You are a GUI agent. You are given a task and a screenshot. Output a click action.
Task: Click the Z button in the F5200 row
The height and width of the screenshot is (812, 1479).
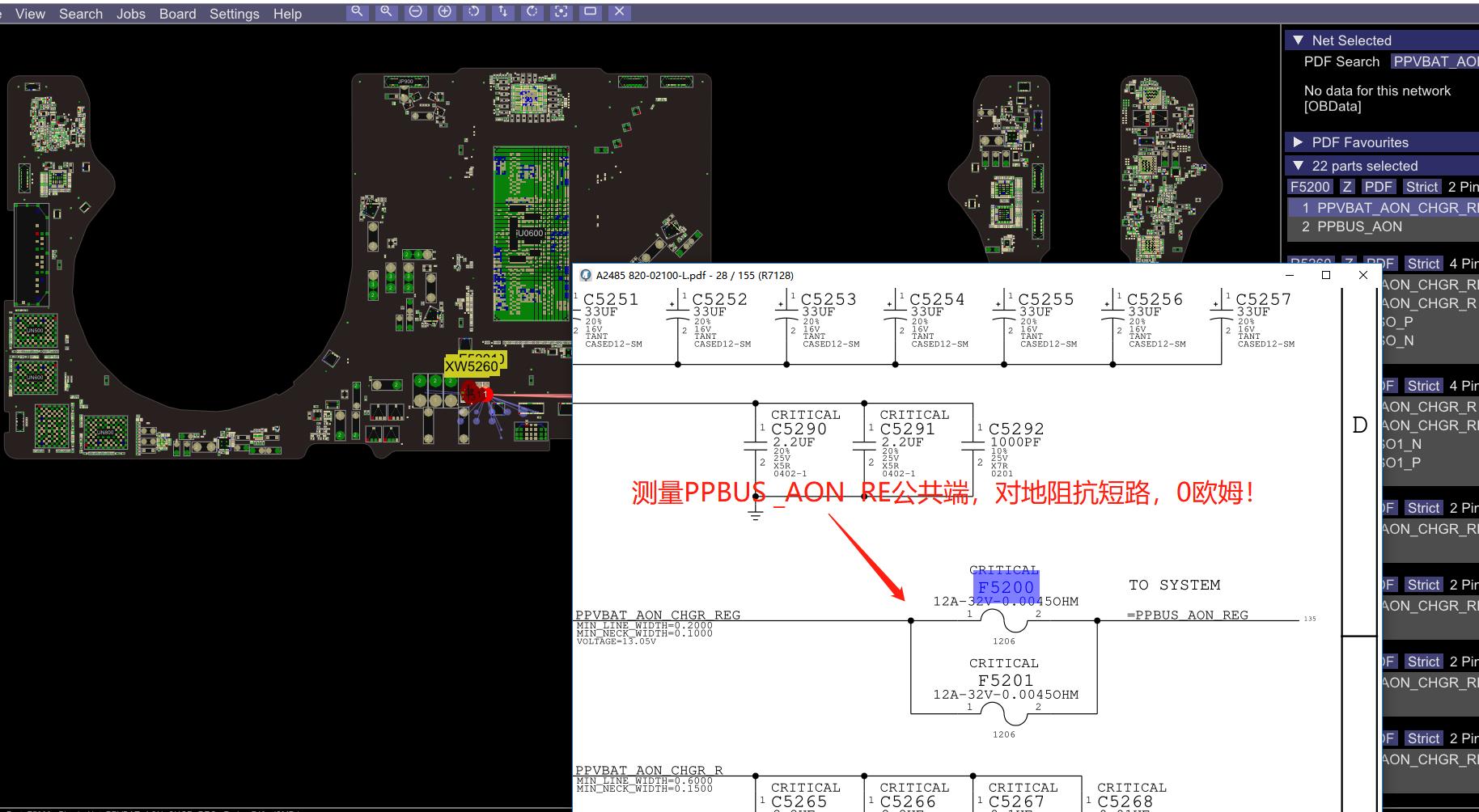tap(1346, 187)
